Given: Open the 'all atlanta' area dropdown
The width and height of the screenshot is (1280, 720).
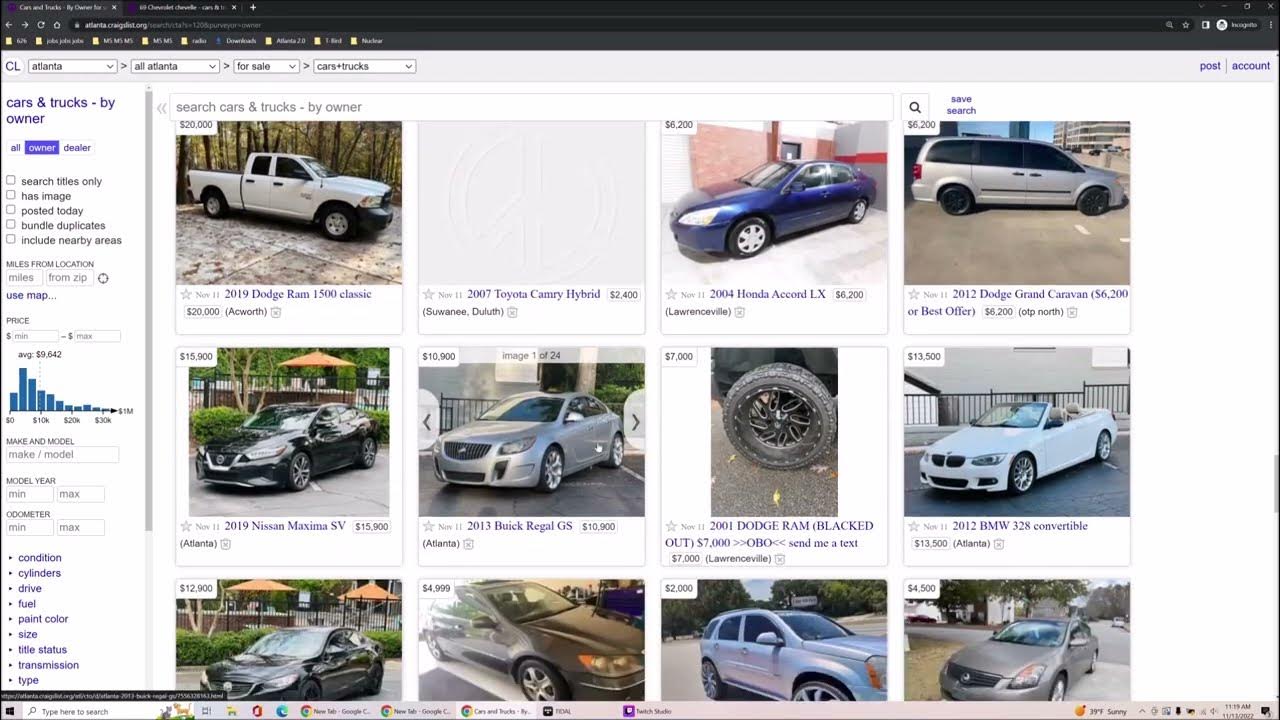Looking at the screenshot, I should tap(175, 66).
